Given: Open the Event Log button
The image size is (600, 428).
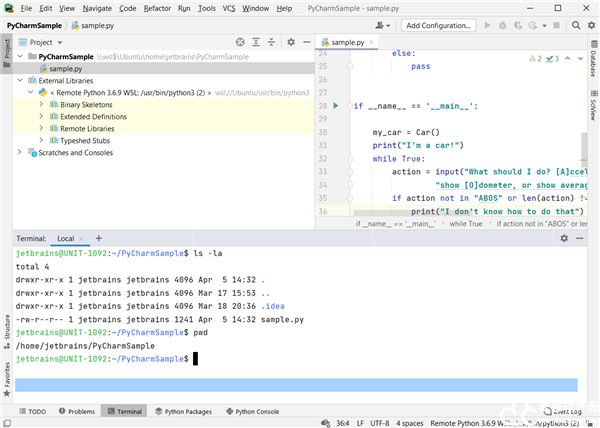Looking at the screenshot, I should 563,411.
